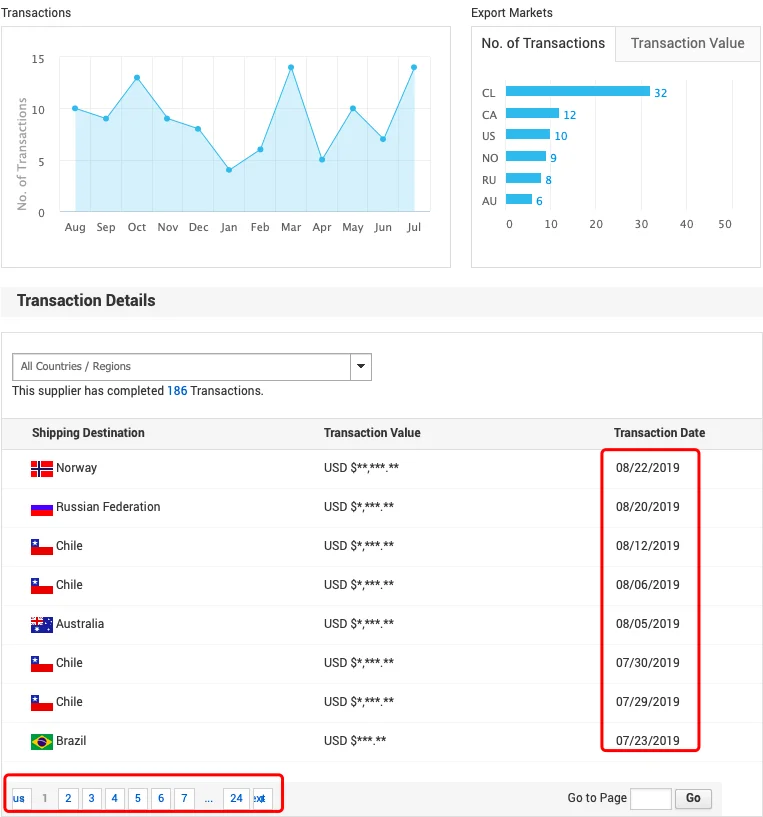Switch to the Transaction Value tab
The height and width of the screenshot is (817, 763).
[687, 44]
